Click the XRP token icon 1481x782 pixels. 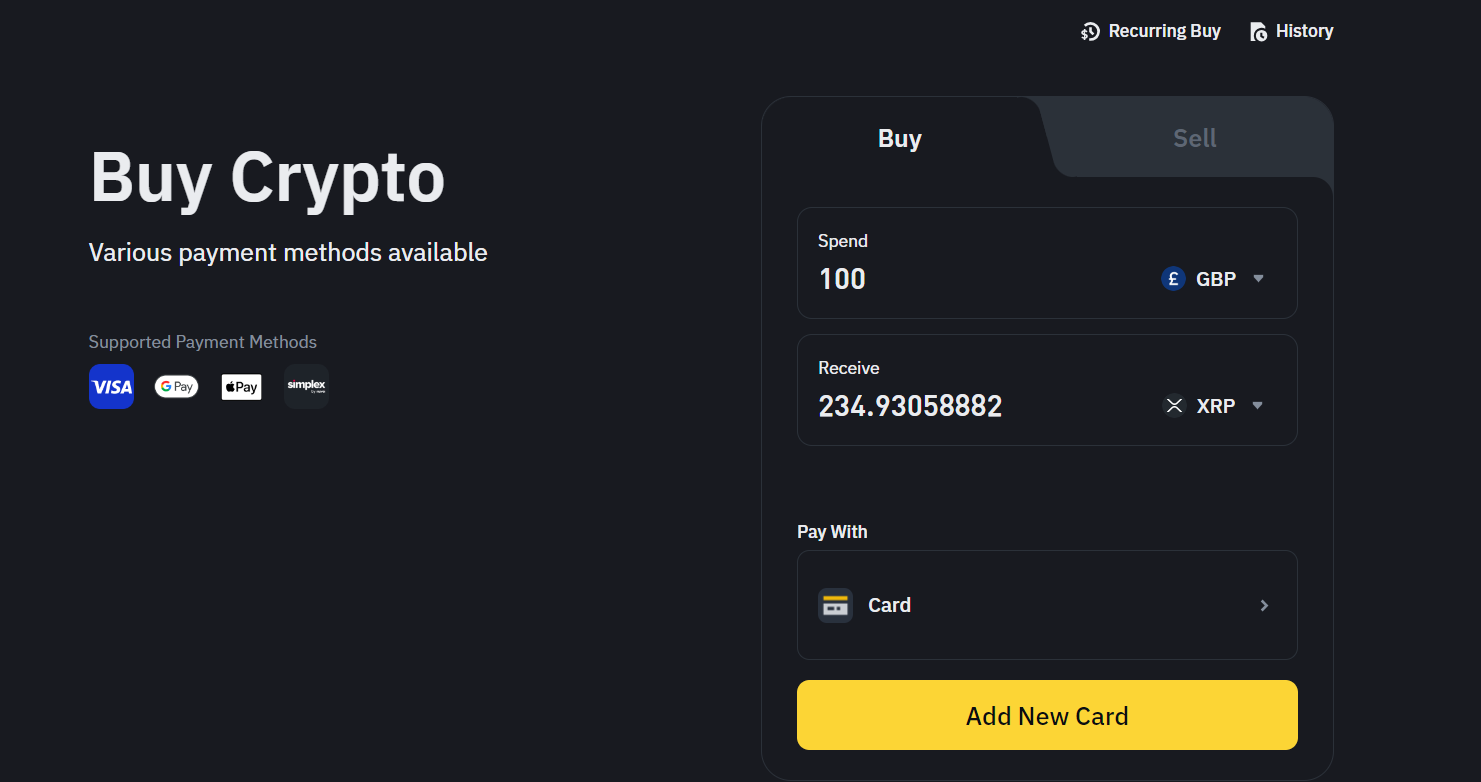[x=1174, y=406]
